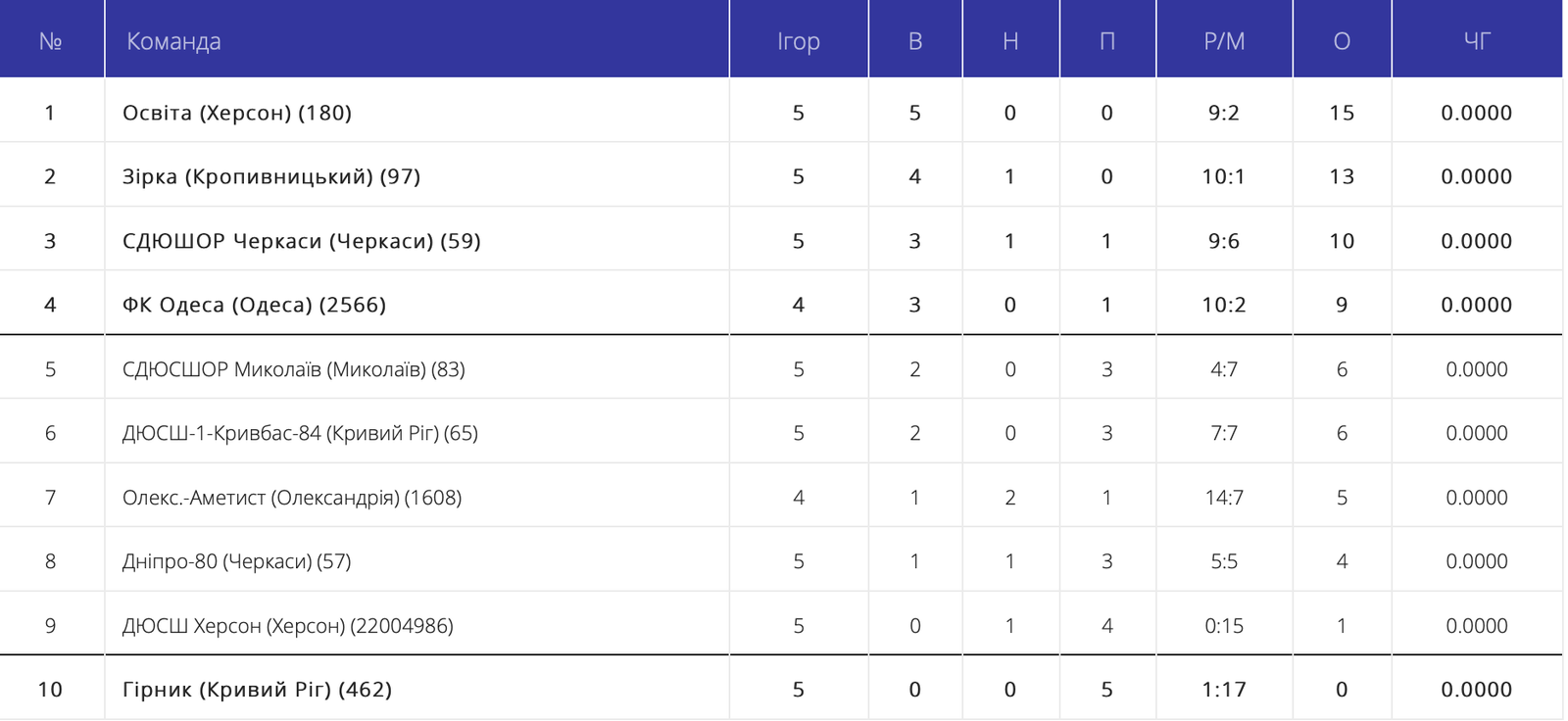1568x721 pixels.
Task: Select ДЮСШ-1-Кривбас-84 (Кривий Ріг) team
Action: (x=300, y=433)
